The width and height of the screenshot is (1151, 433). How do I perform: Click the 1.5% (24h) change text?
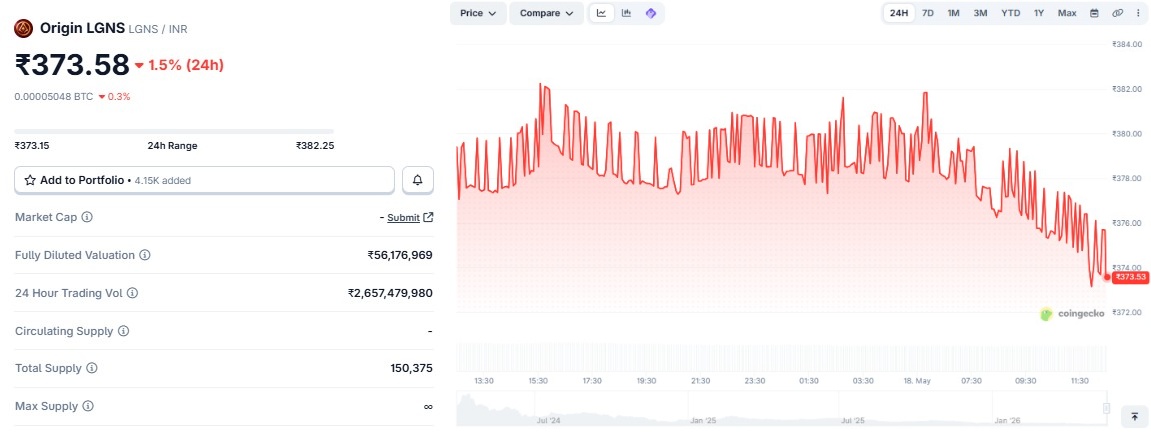coord(186,65)
